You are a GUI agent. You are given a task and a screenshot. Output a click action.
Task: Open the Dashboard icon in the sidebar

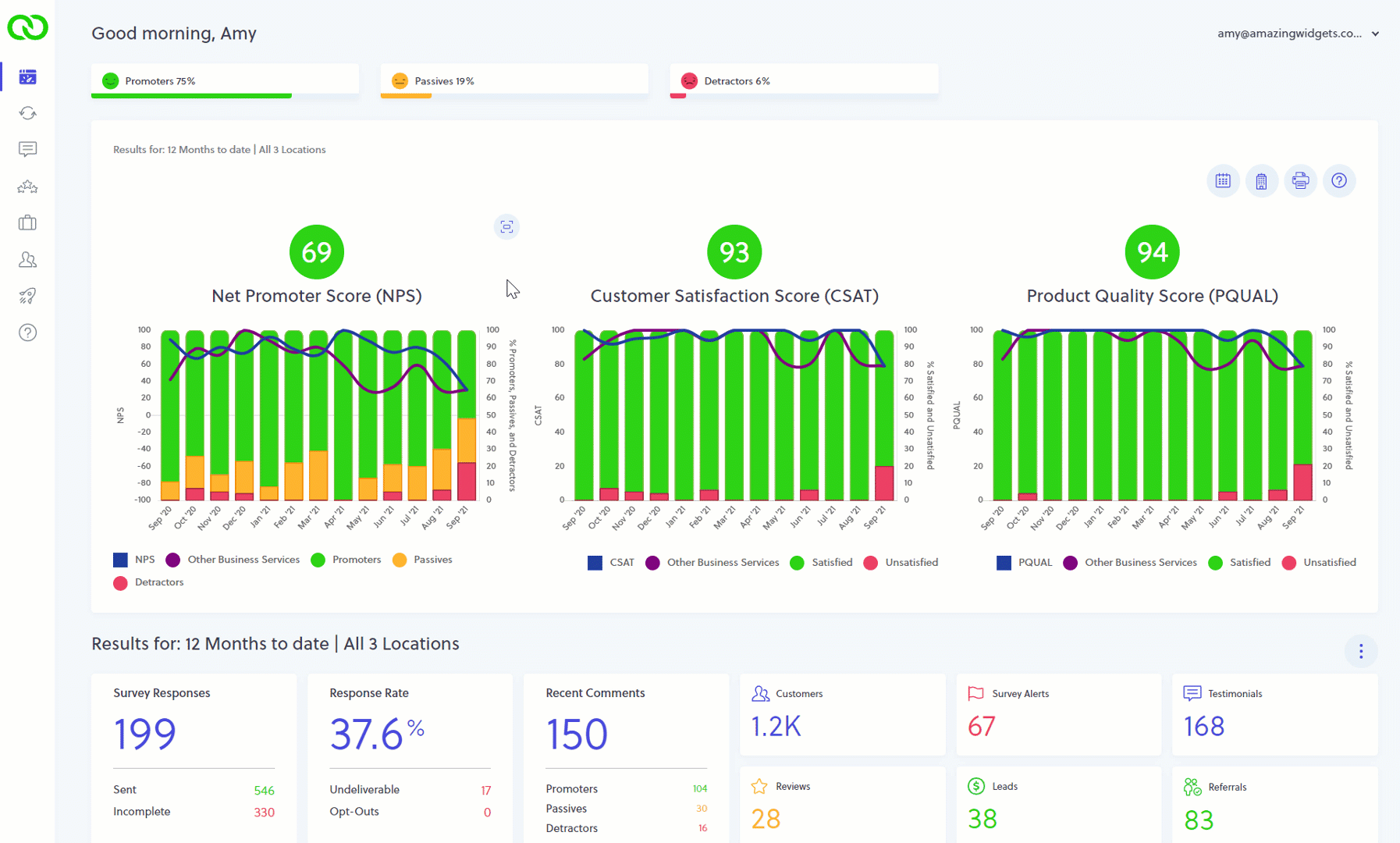27,76
